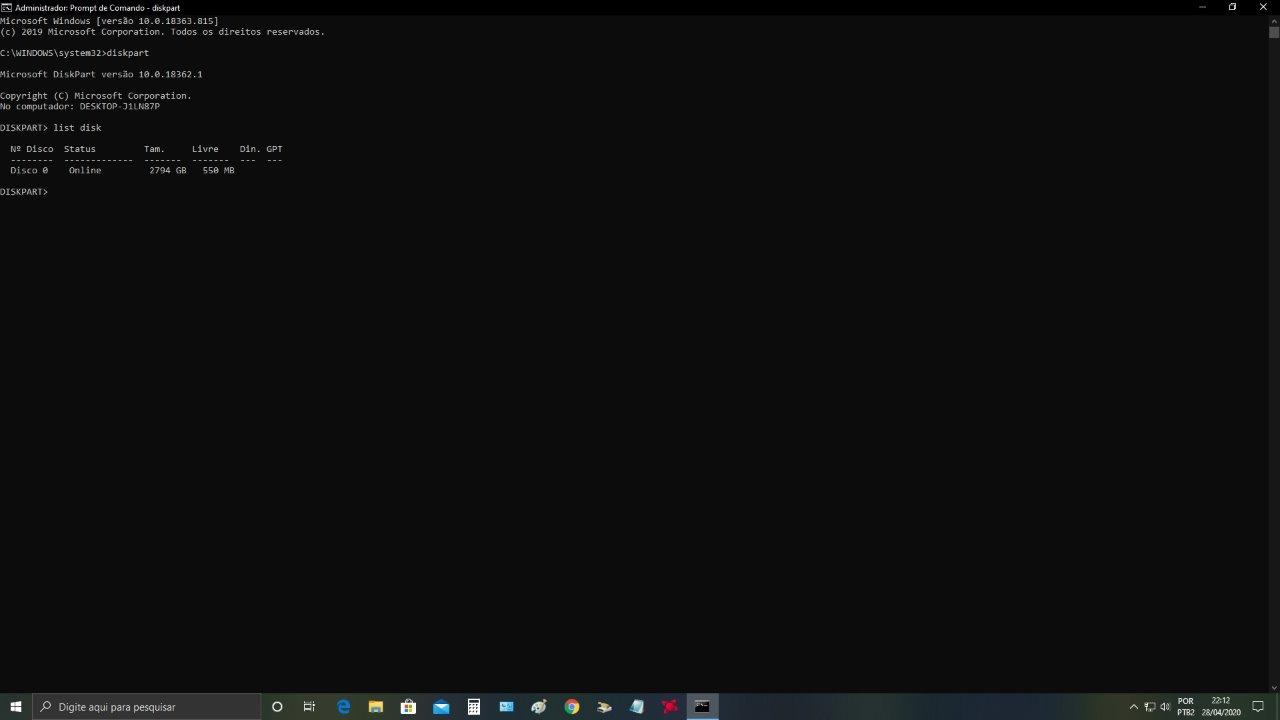Restore down the Command Prompt window
1280x720 pixels.
point(1232,7)
